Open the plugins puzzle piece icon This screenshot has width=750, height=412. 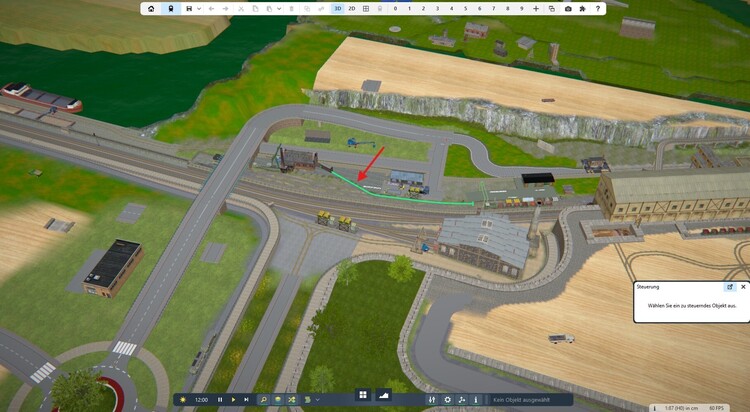[582, 8]
